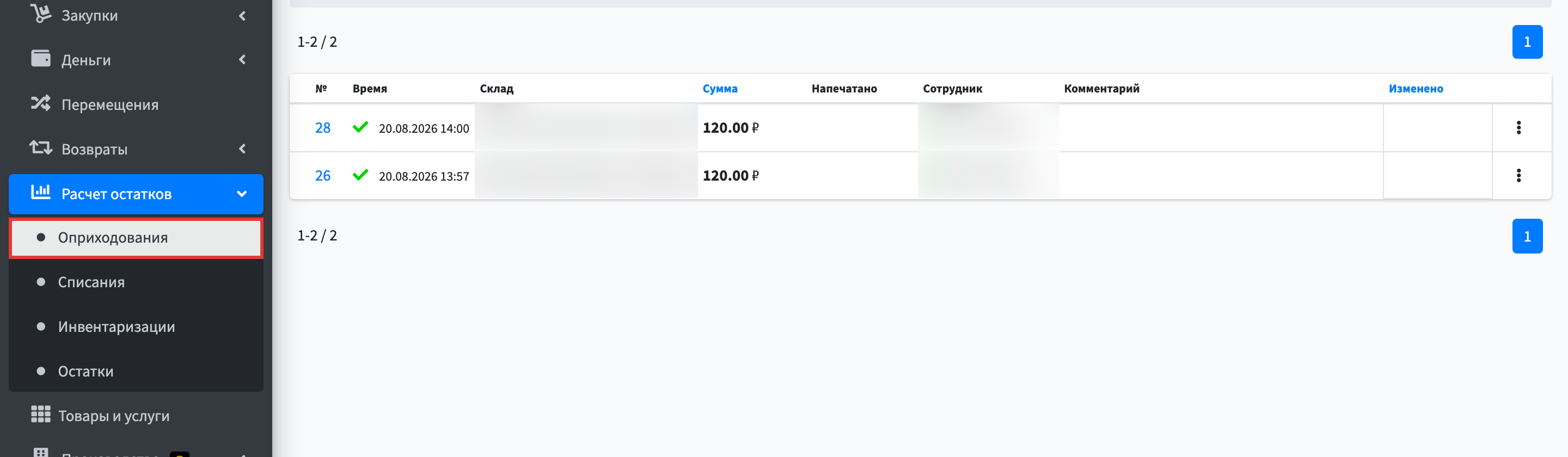This screenshot has height=457, width=1568.
Task: Collapse the Расчет остатков section chevron
Action: tap(242, 194)
